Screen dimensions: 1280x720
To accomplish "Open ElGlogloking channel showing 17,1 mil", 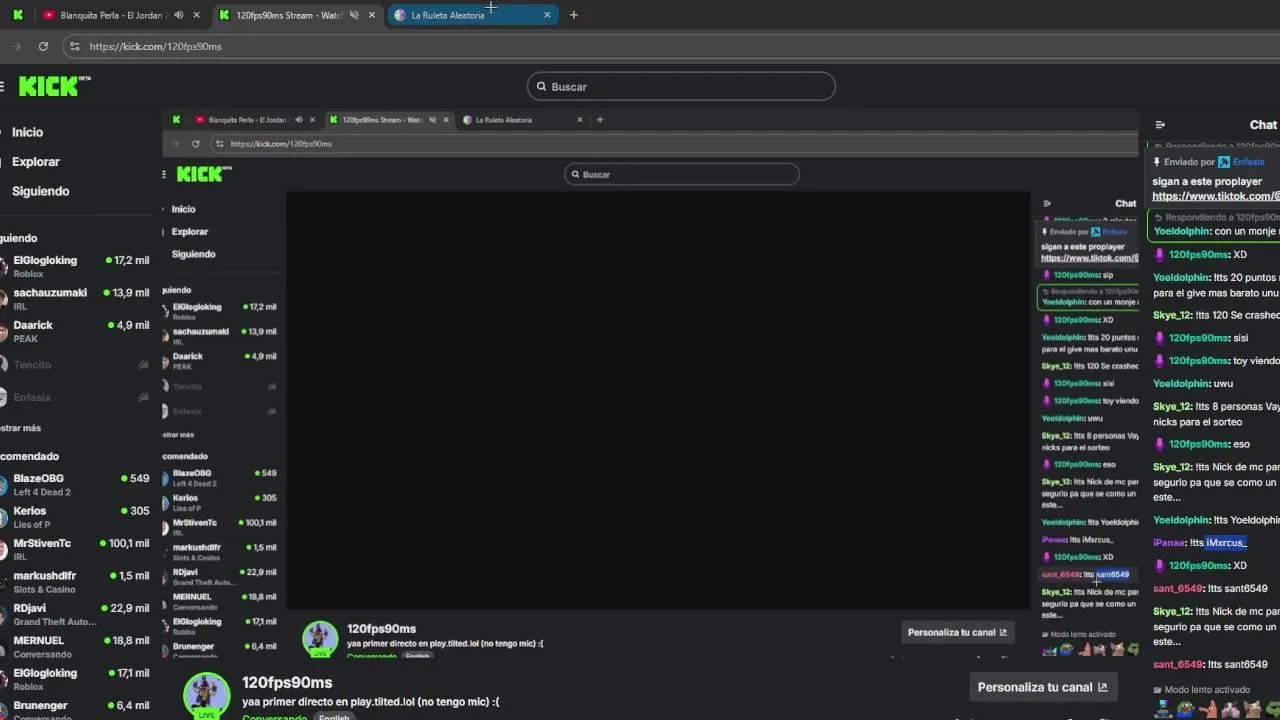I will click(76, 679).
